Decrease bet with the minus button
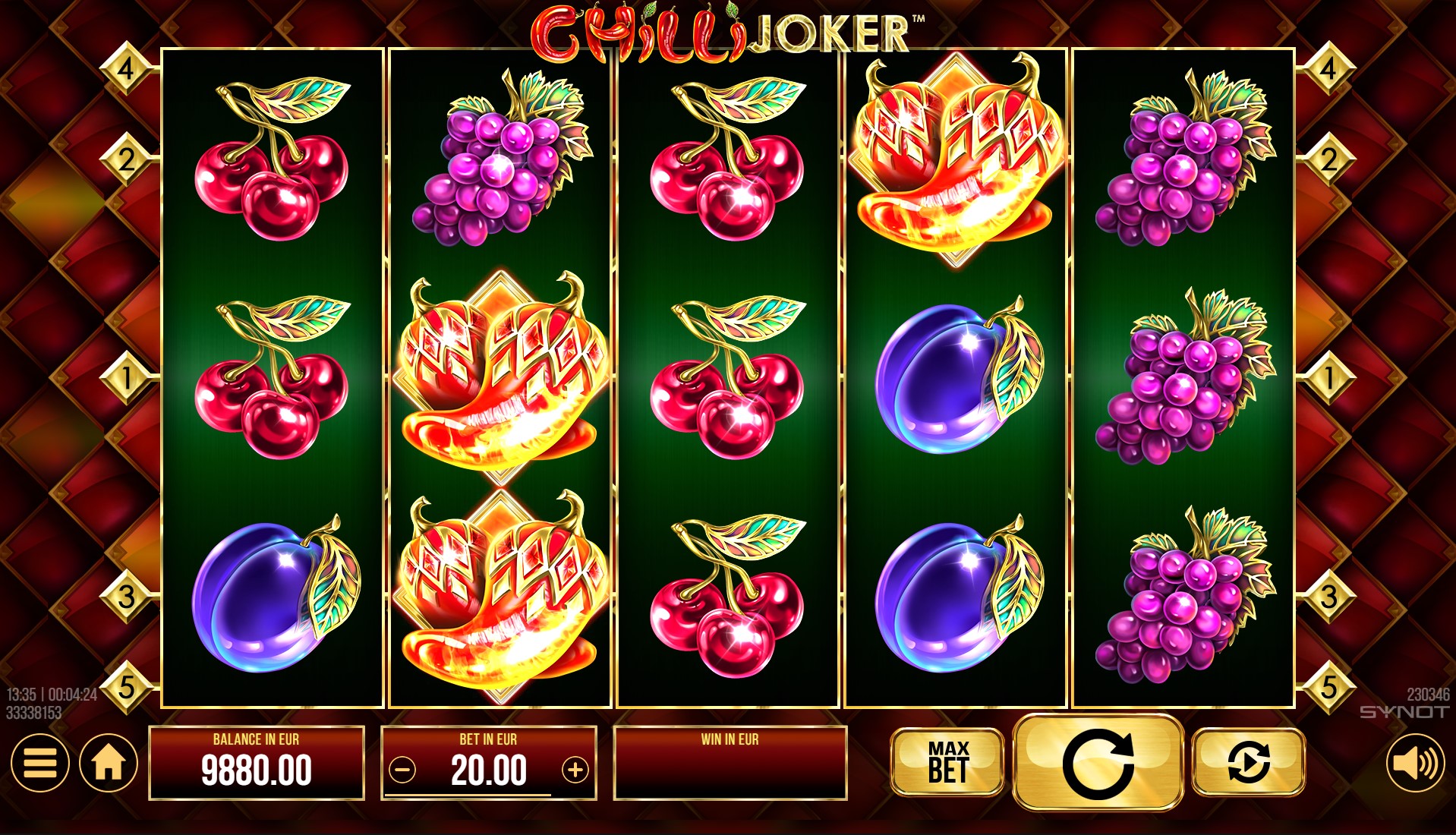Viewport: 1456px width, 835px height. point(402,770)
